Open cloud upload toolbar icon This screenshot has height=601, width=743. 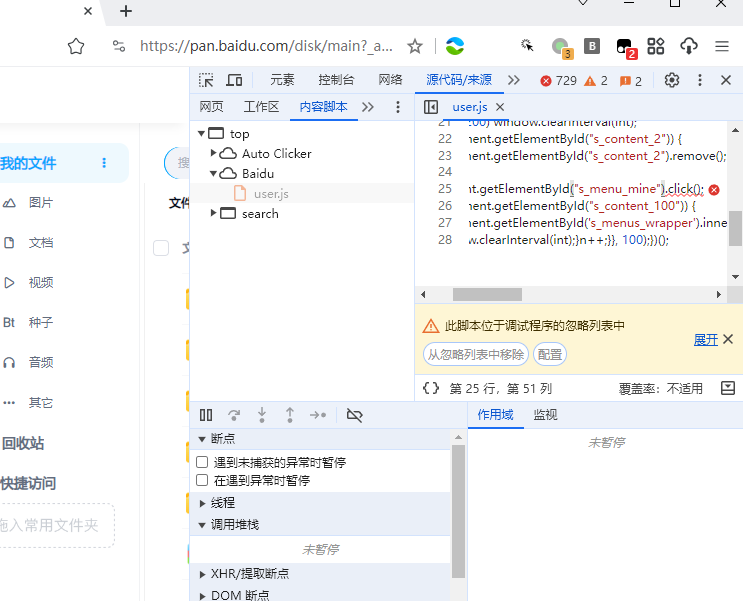pos(689,46)
